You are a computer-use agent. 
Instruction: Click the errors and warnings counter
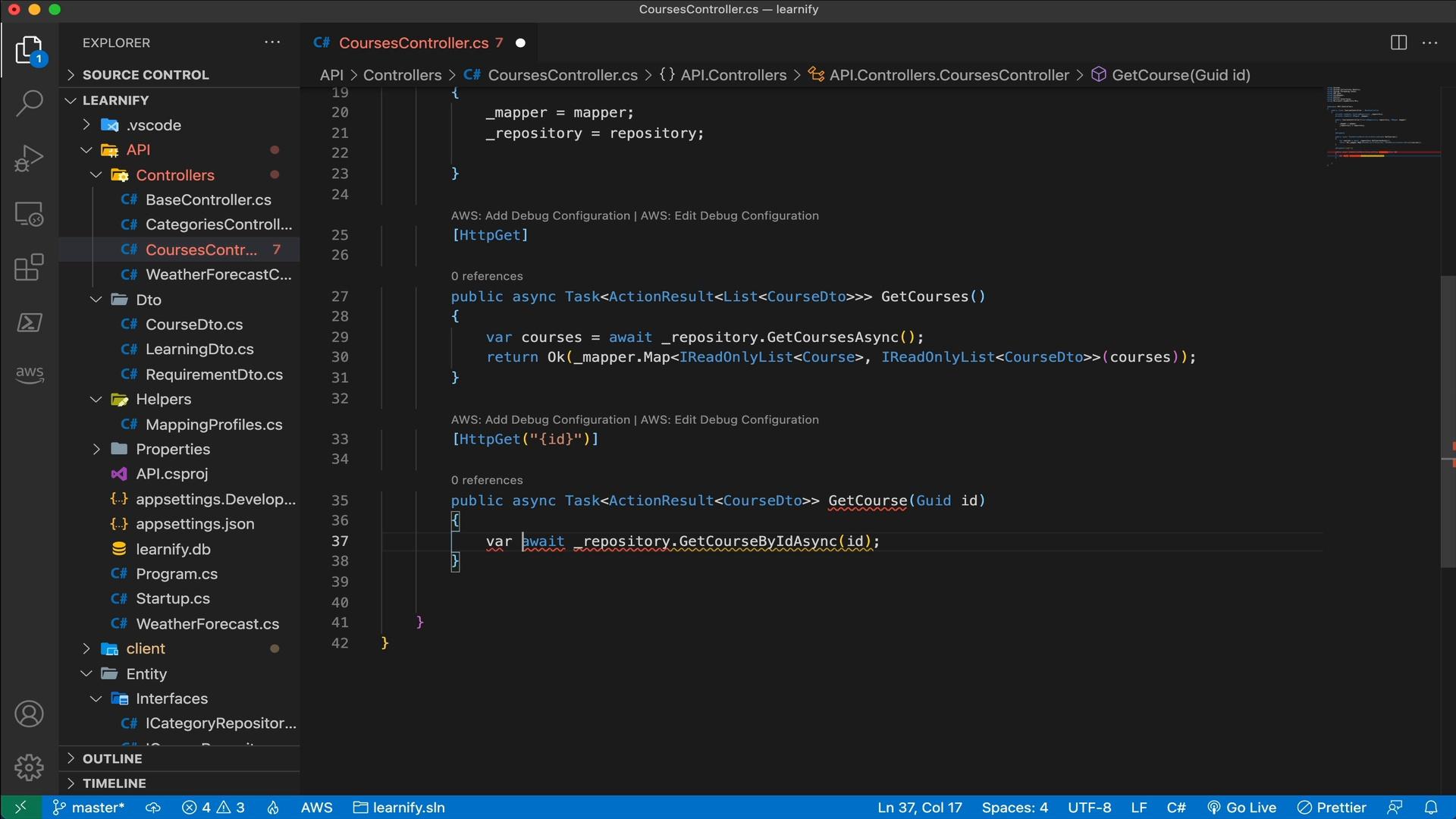click(213, 808)
